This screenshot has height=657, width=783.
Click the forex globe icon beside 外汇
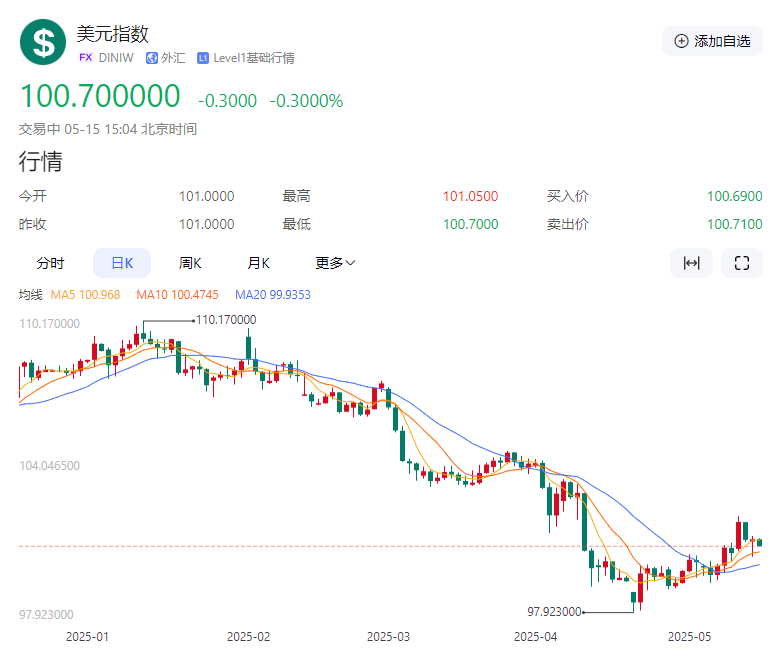(x=151, y=58)
